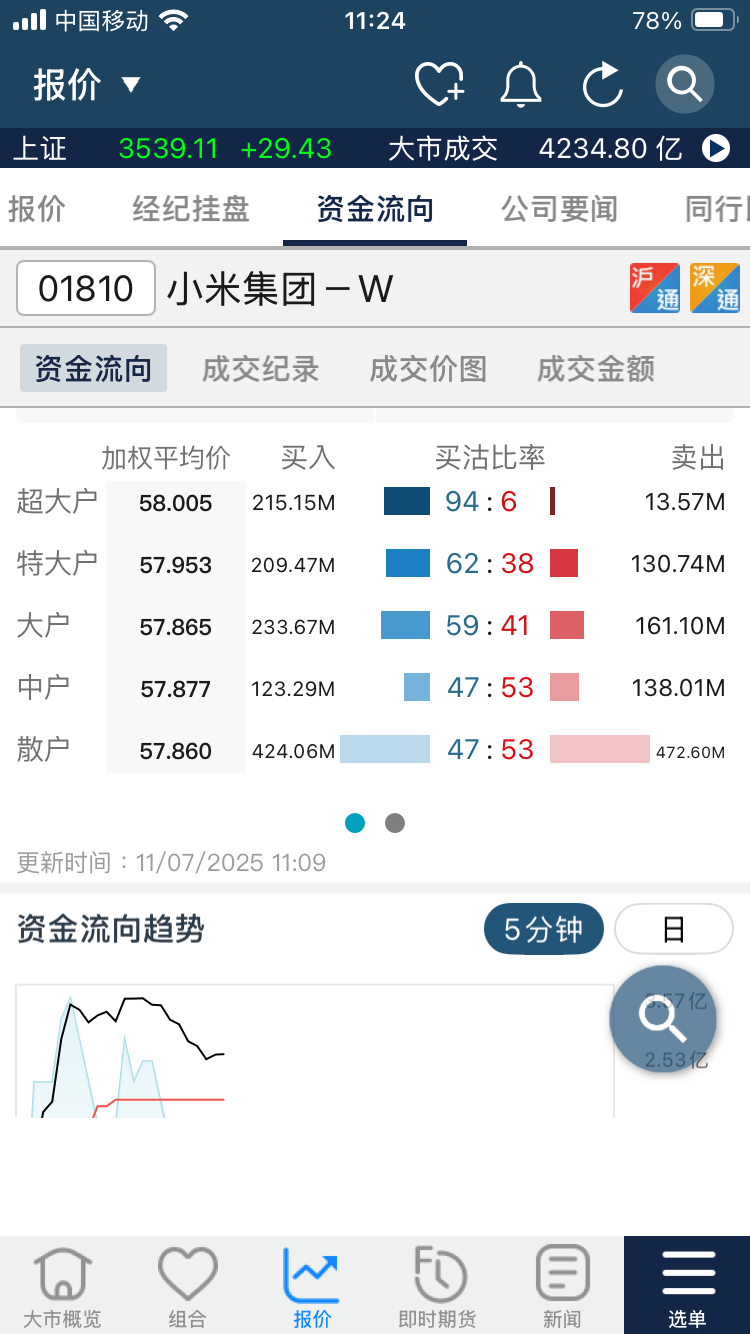Tap the 散户 pink sell bar

[600, 749]
